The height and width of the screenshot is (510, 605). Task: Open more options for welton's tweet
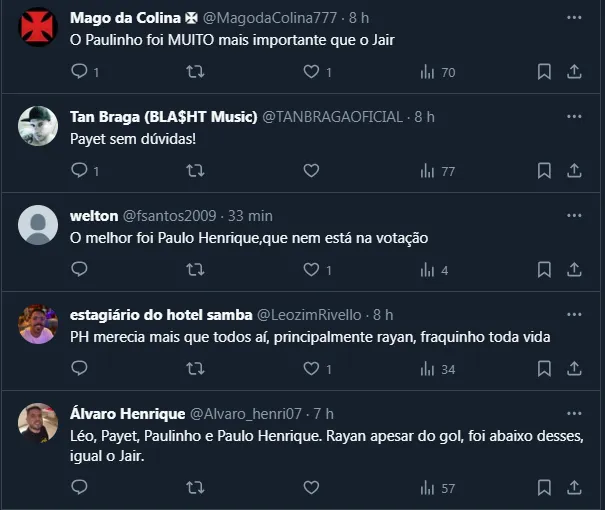(x=574, y=216)
